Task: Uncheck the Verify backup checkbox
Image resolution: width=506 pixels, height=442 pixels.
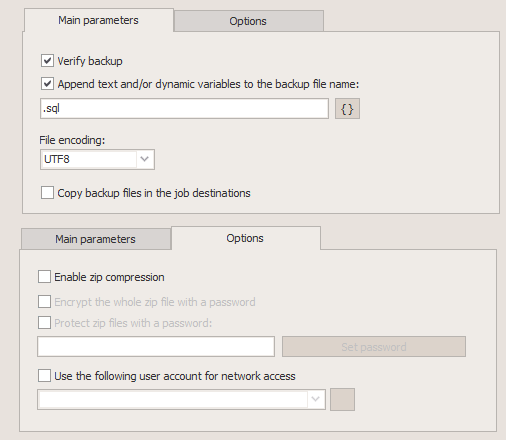Action: [47, 61]
